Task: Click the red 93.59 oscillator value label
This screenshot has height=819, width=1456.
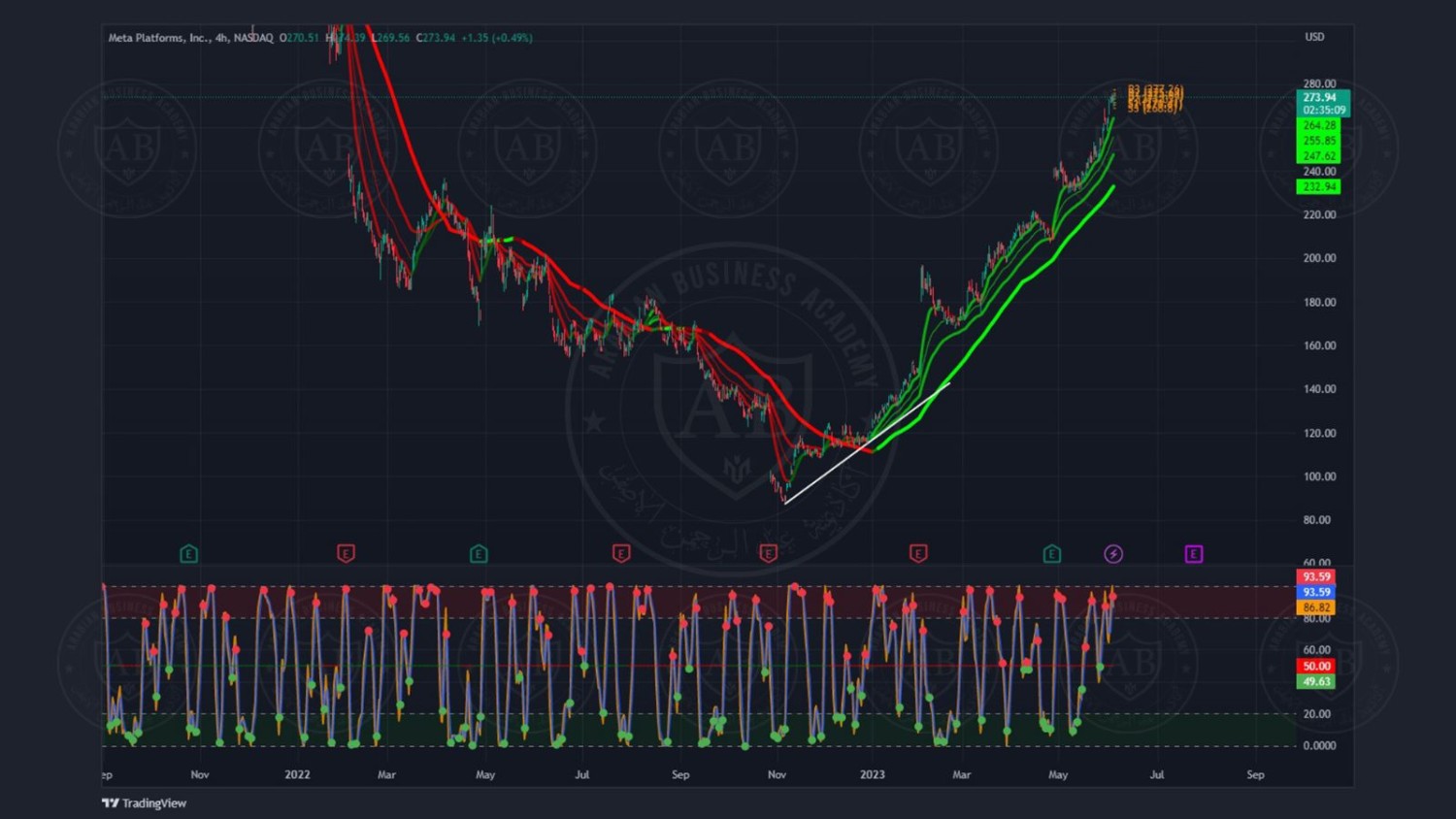Action: 1316,576
